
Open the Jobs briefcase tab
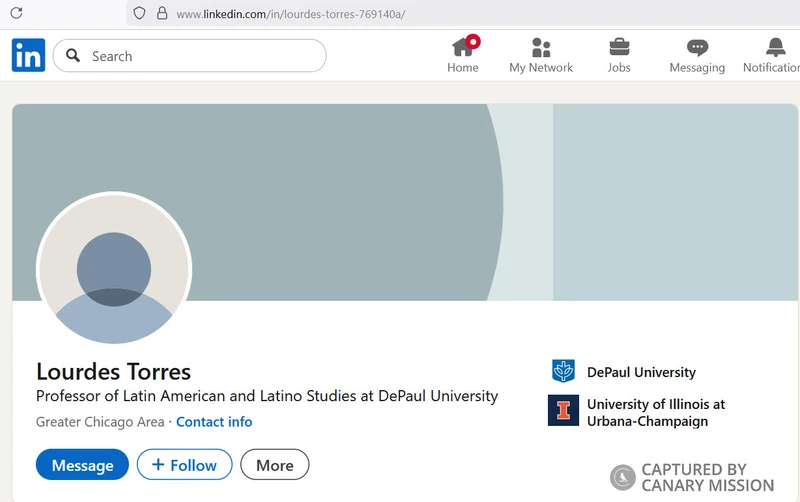619,55
